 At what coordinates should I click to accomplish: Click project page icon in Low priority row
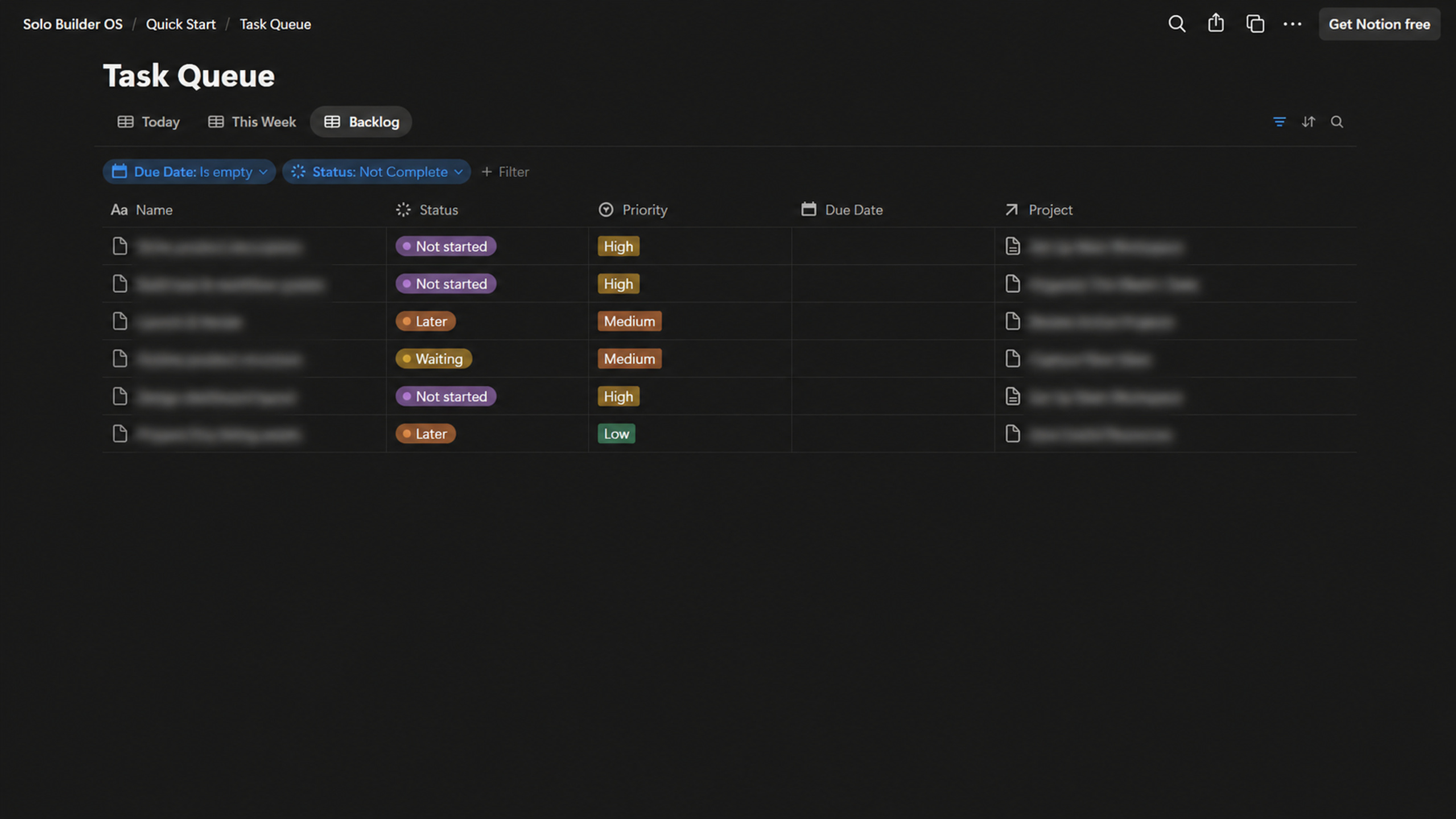(1012, 434)
